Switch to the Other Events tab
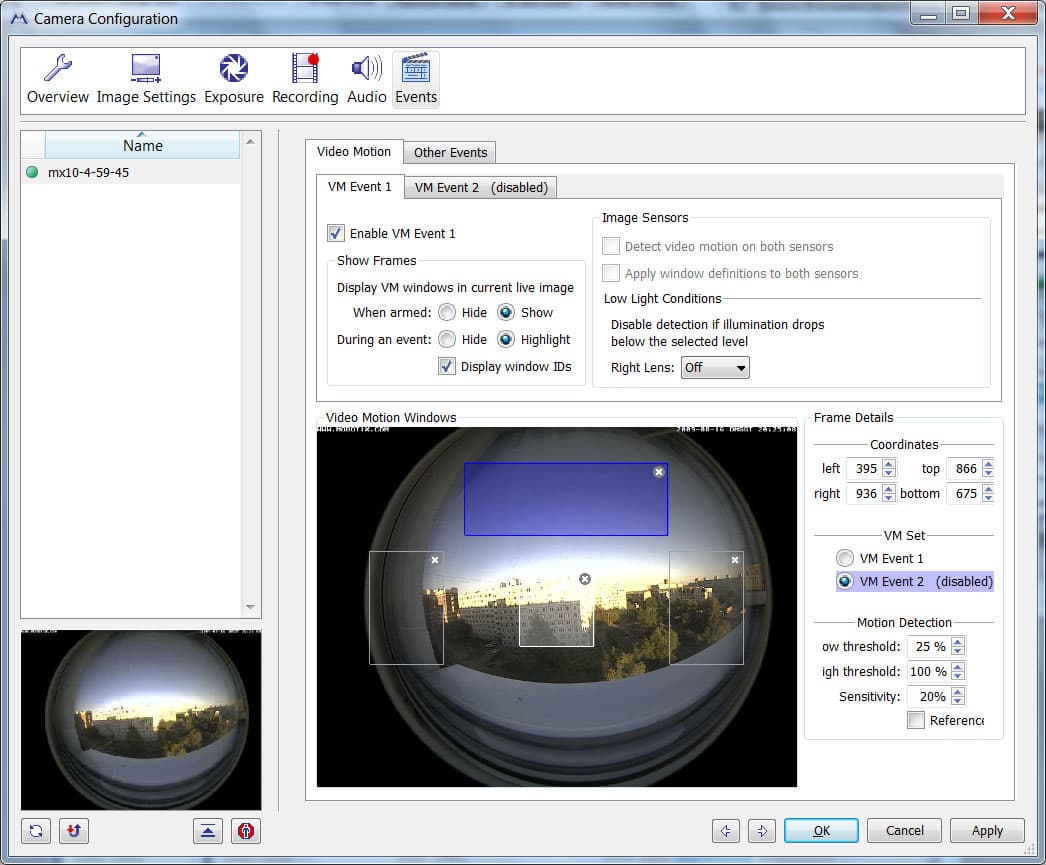 450,153
